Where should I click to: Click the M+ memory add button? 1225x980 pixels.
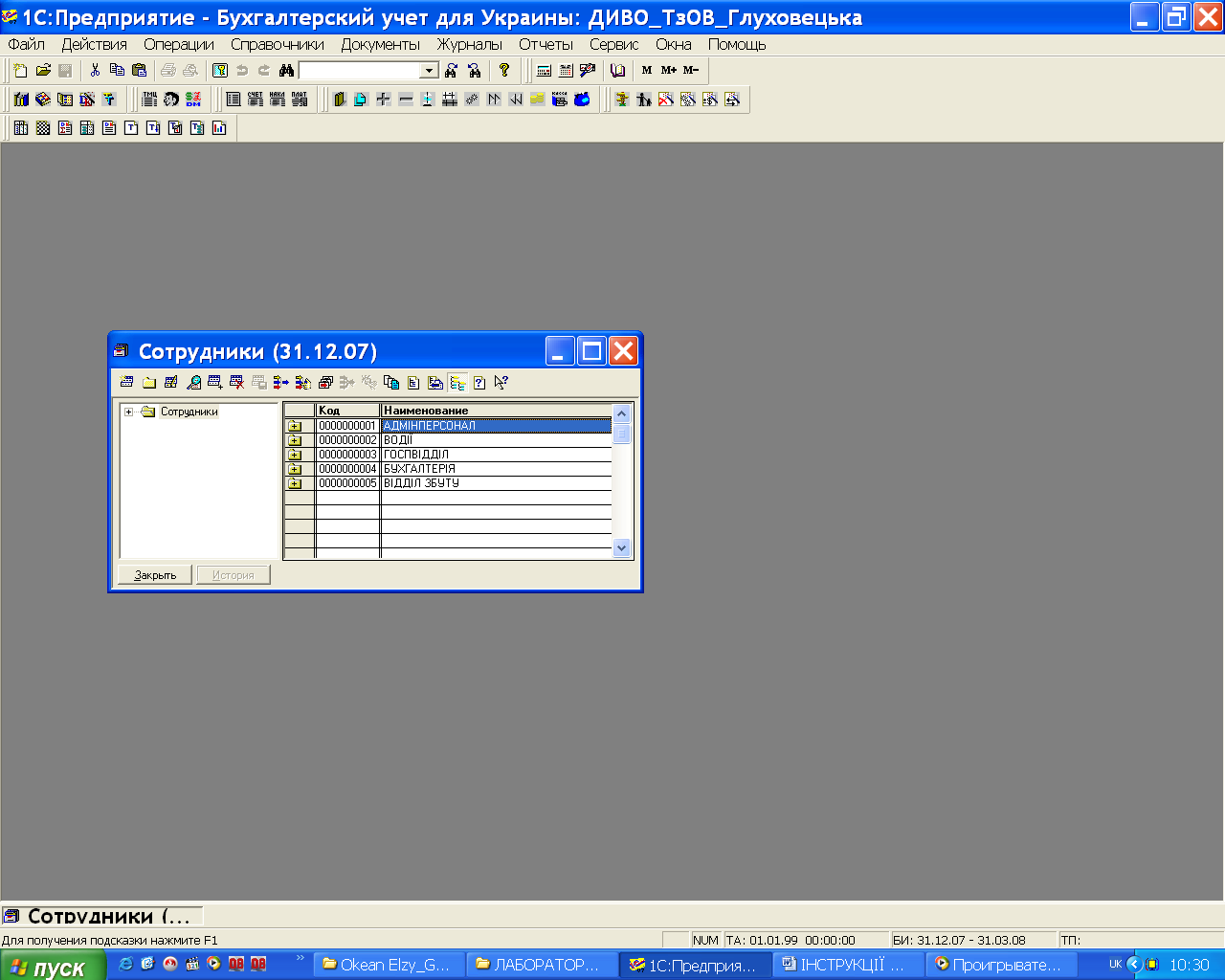(669, 70)
